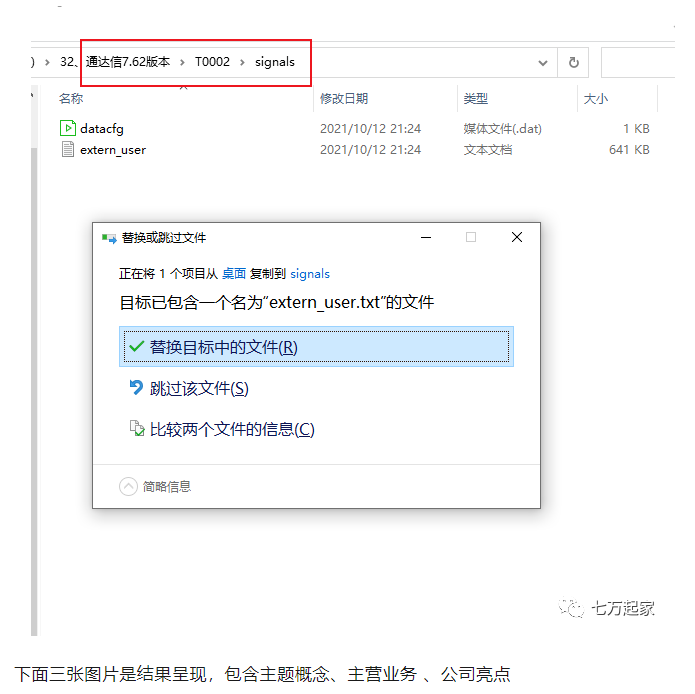Click the copy dialog title bar icon

click(109, 238)
